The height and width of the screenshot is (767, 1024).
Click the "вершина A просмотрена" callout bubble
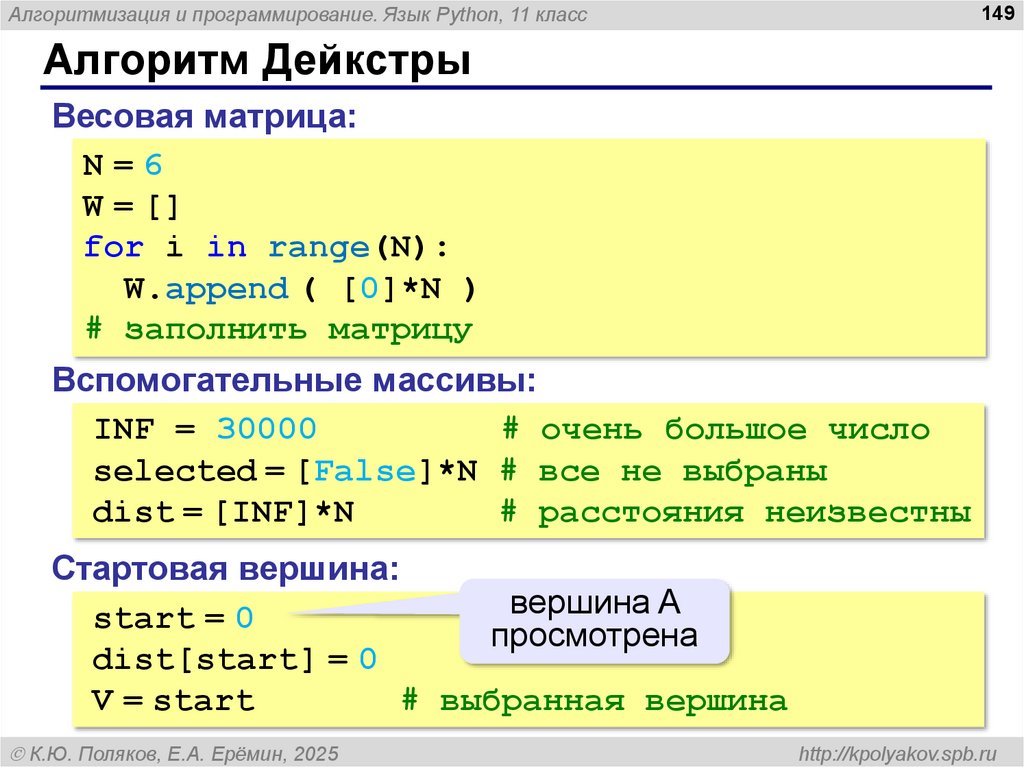pyautogui.click(x=595, y=620)
